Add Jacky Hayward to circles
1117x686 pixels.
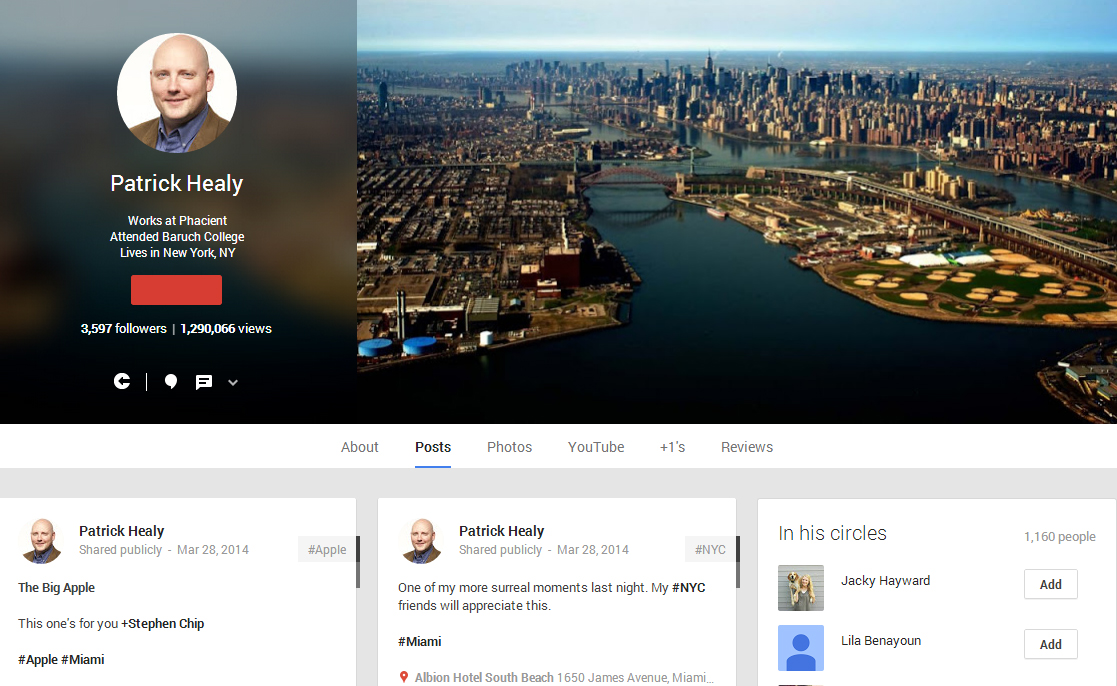tap(1050, 584)
